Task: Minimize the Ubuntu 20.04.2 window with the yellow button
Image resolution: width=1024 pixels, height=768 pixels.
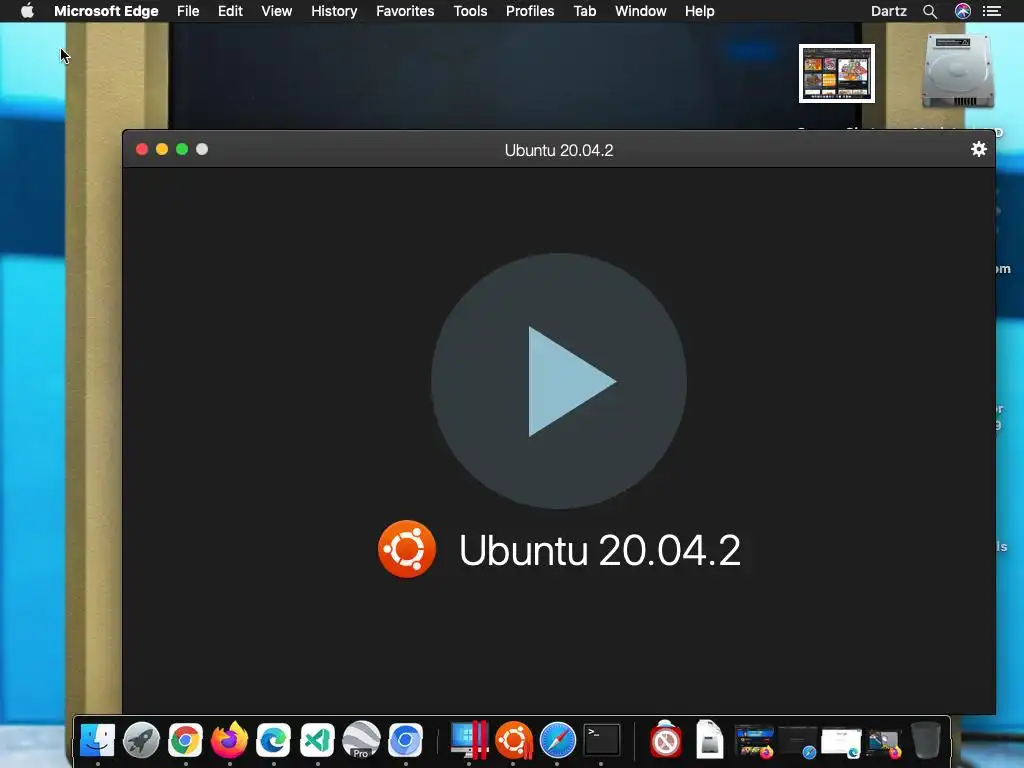Action: pyautogui.click(x=162, y=150)
